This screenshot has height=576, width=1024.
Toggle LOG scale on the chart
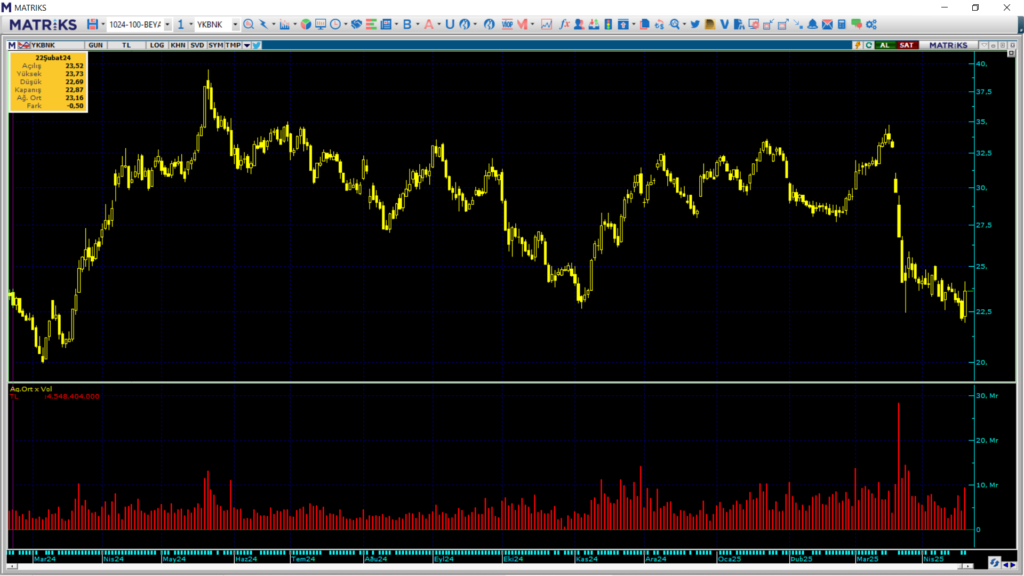(x=157, y=45)
